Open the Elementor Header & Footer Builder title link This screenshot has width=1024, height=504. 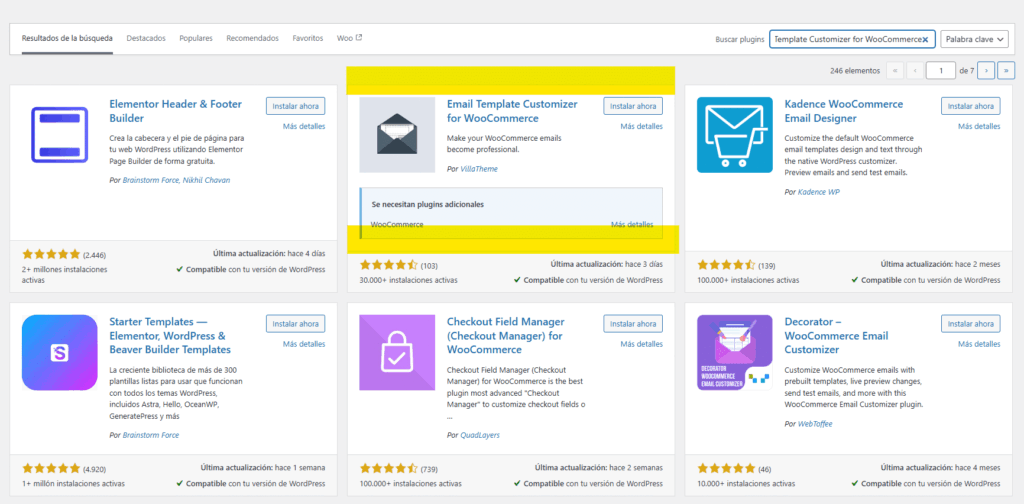[x=176, y=111]
